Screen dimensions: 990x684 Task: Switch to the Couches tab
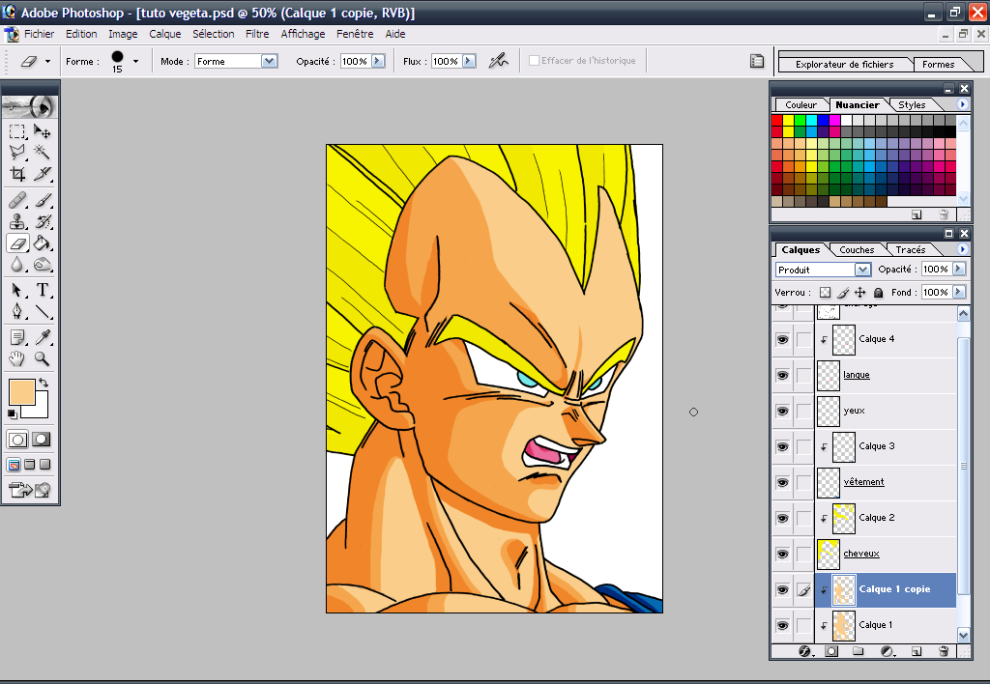856,250
